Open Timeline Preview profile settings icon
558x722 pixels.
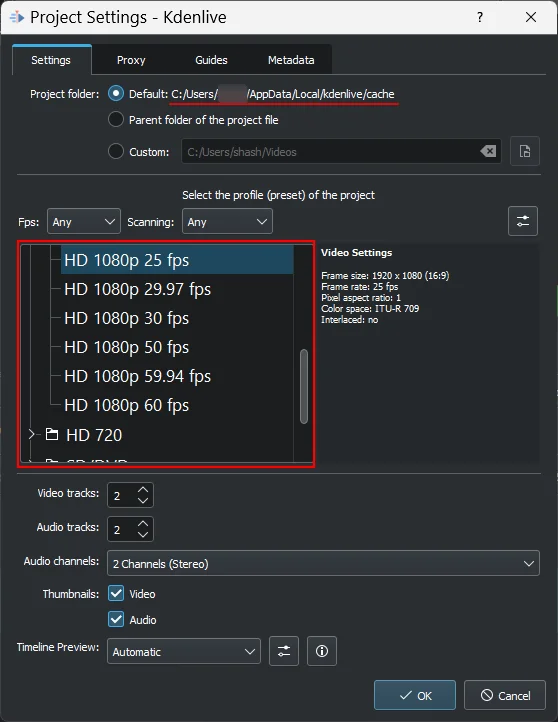(x=284, y=651)
